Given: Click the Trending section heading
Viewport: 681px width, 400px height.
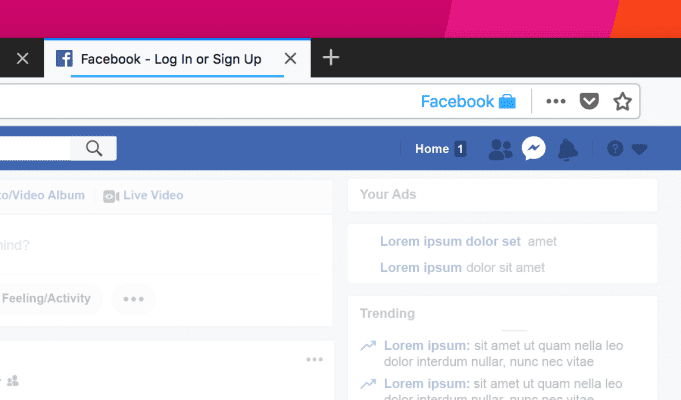Looking at the screenshot, I should pyautogui.click(x=387, y=314).
